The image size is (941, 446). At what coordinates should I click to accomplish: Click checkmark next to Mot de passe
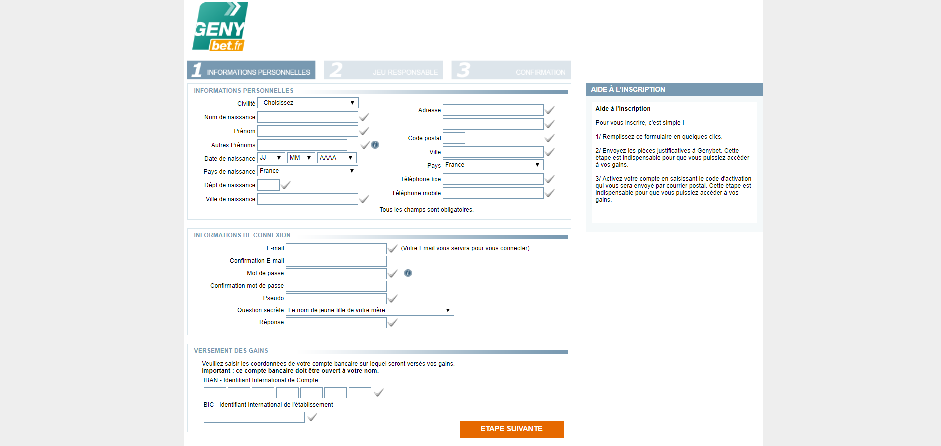click(392, 273)
